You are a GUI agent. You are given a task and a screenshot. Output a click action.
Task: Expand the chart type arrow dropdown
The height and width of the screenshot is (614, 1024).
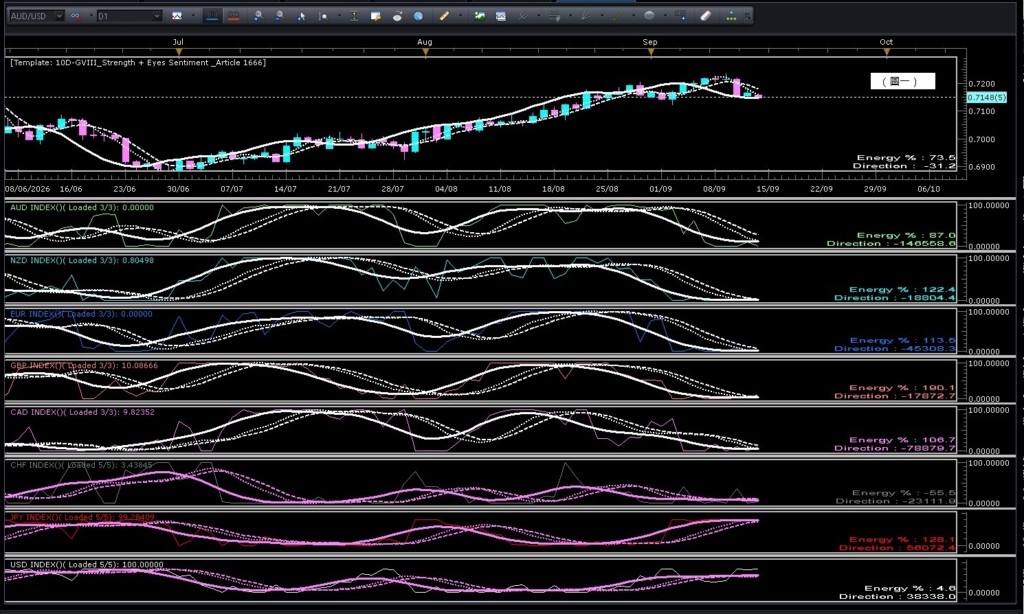coord(193,16)
